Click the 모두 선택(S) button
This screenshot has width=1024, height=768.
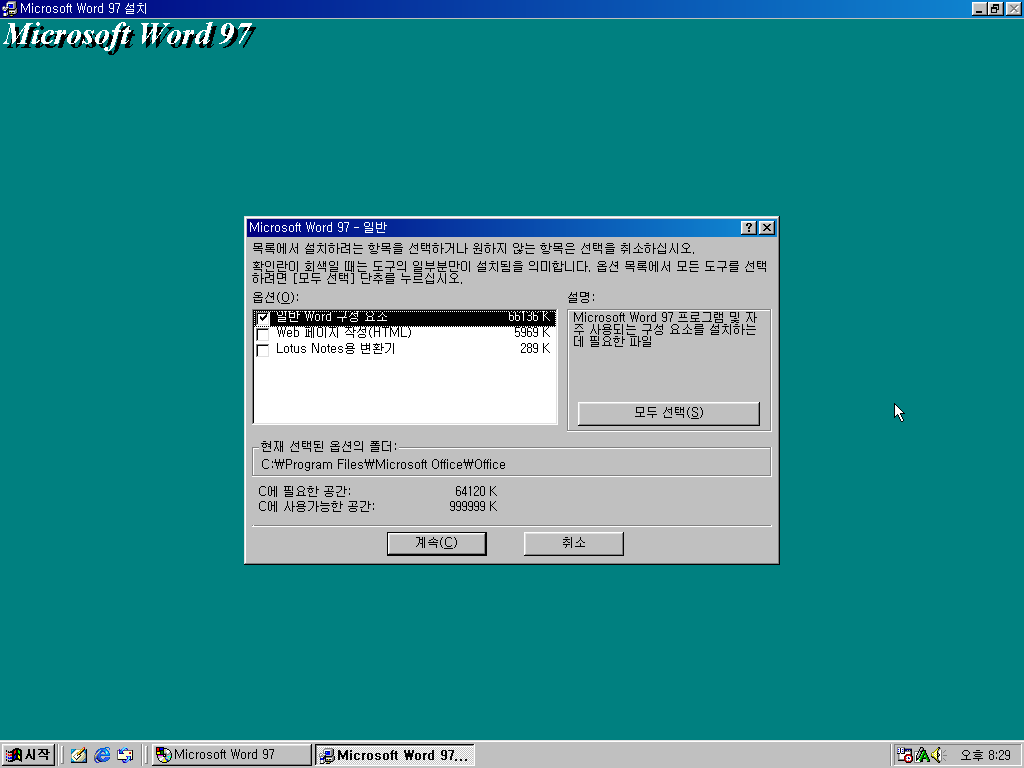pos(669,413)
